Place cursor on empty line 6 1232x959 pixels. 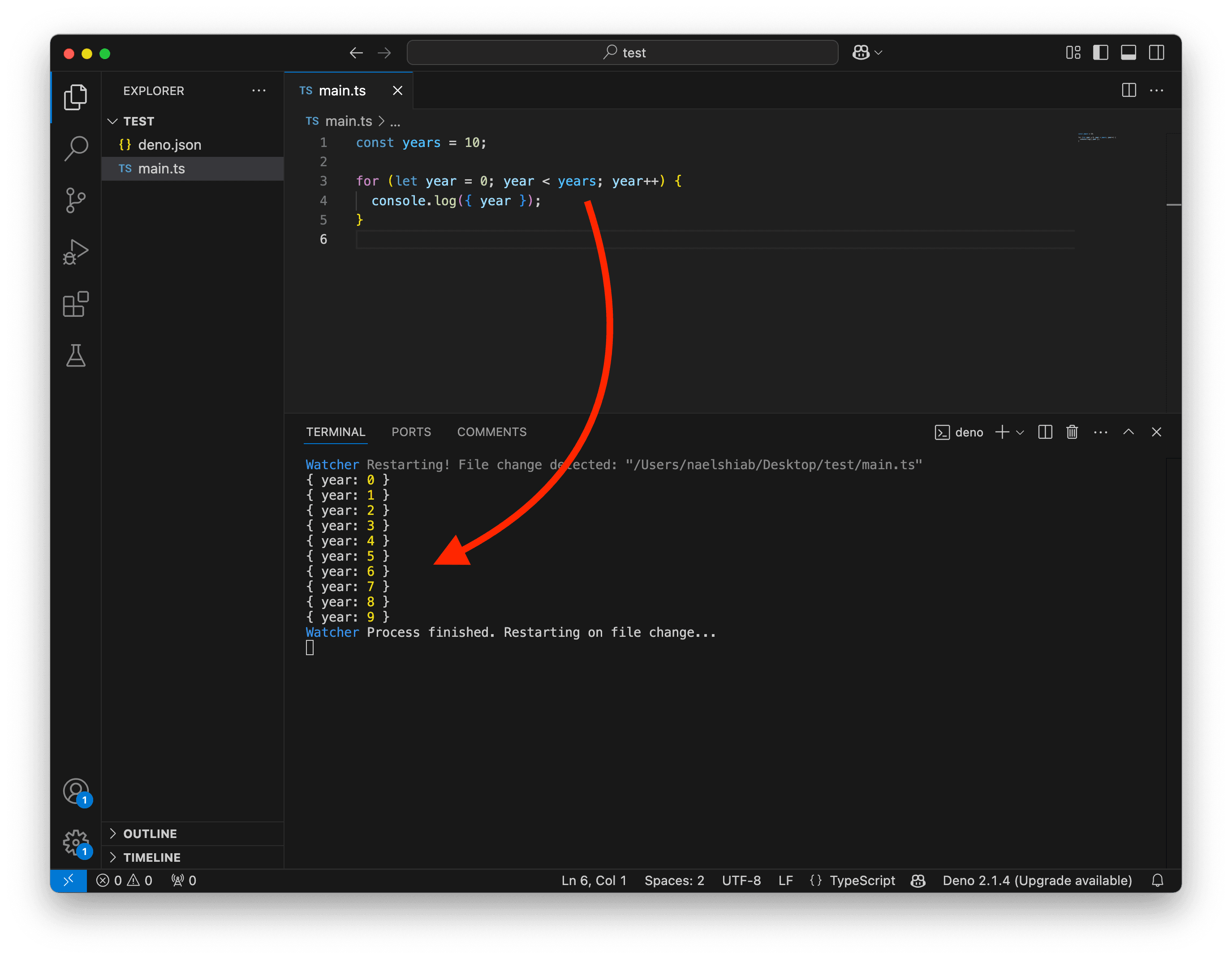715,239
